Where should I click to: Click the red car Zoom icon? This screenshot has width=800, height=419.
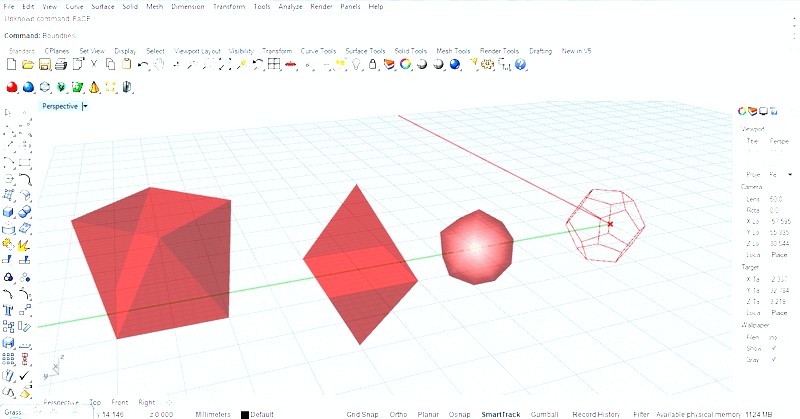click(x=291, y=64)
